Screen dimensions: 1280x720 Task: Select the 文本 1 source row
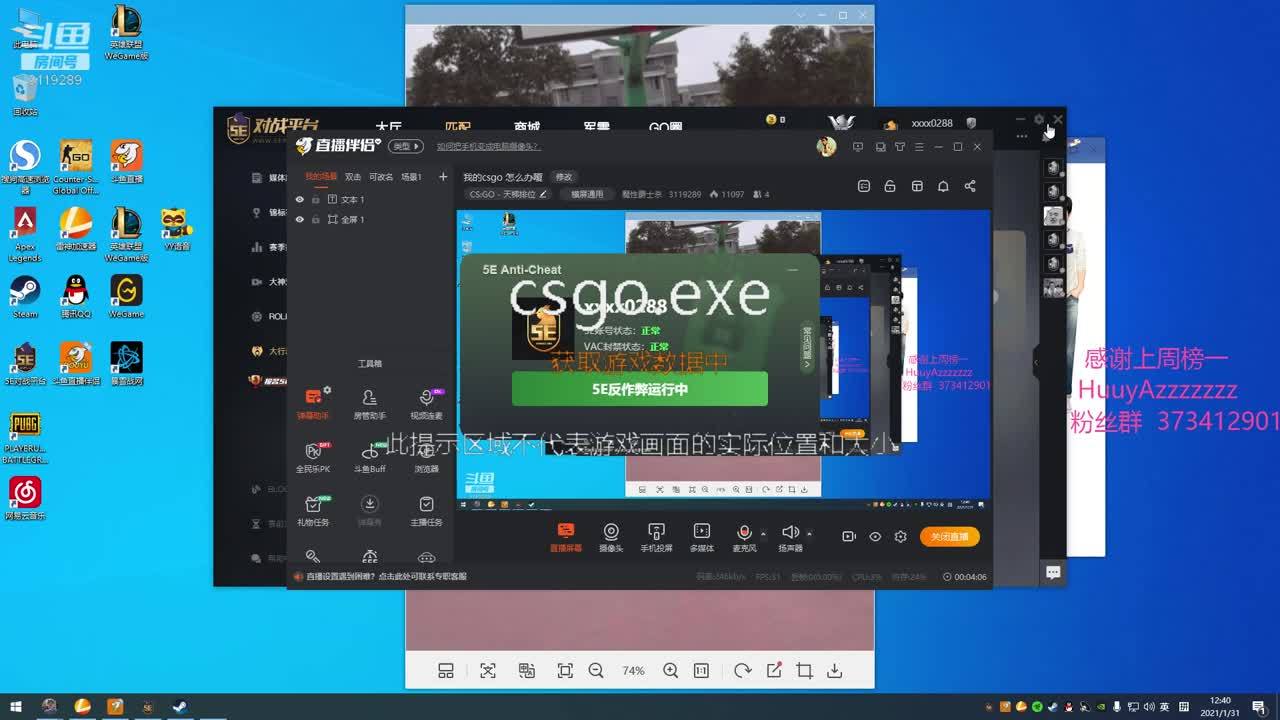click(x=370, y=200)
